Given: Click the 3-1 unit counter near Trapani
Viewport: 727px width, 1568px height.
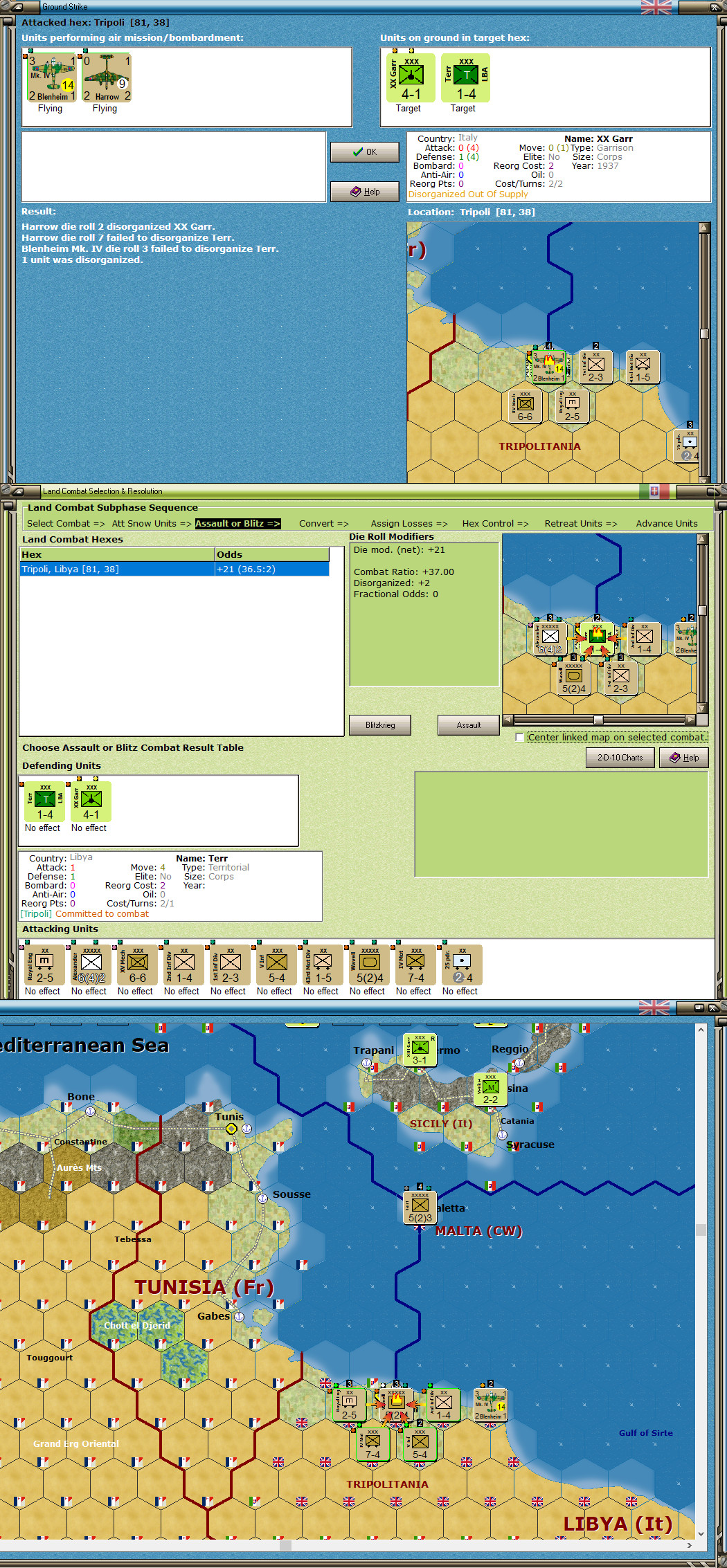Looking at the screenshot, I should [420, 1050].
